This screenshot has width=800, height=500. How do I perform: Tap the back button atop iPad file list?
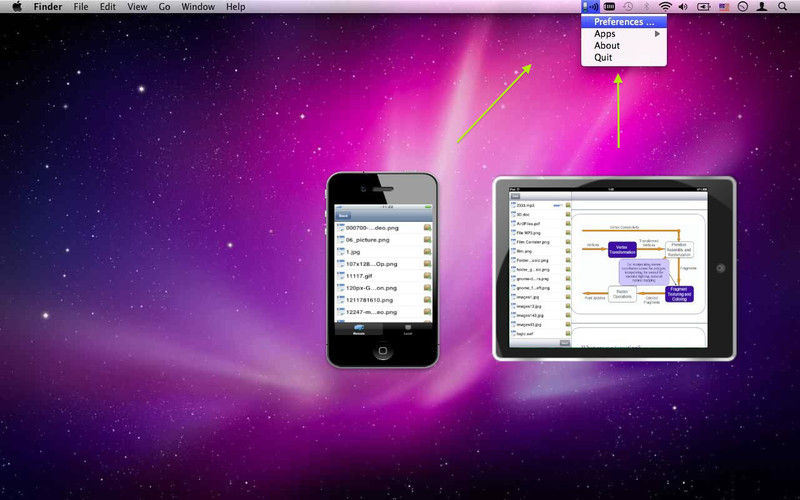(x=515, y=196)
